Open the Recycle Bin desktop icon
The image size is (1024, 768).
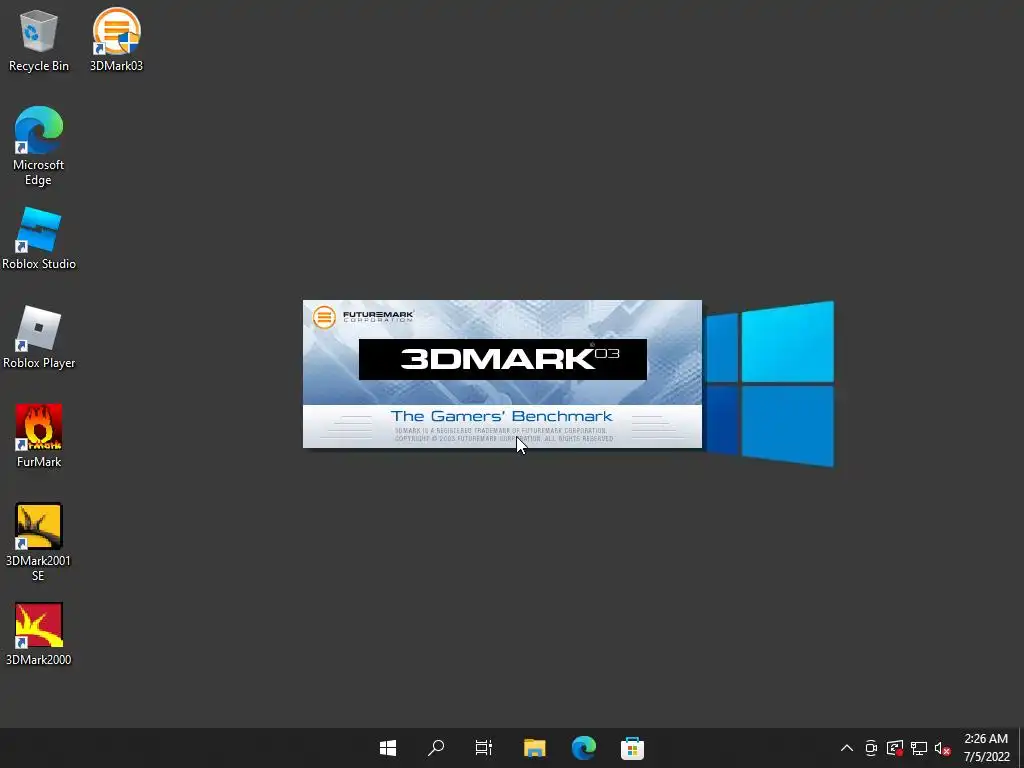(39, 40)
